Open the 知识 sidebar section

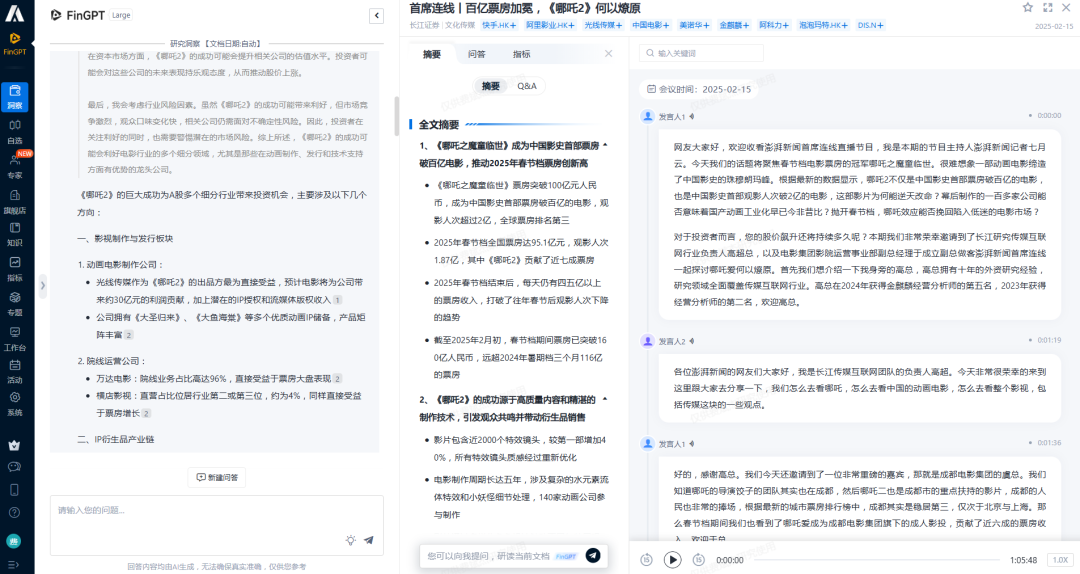coord(14,234)
